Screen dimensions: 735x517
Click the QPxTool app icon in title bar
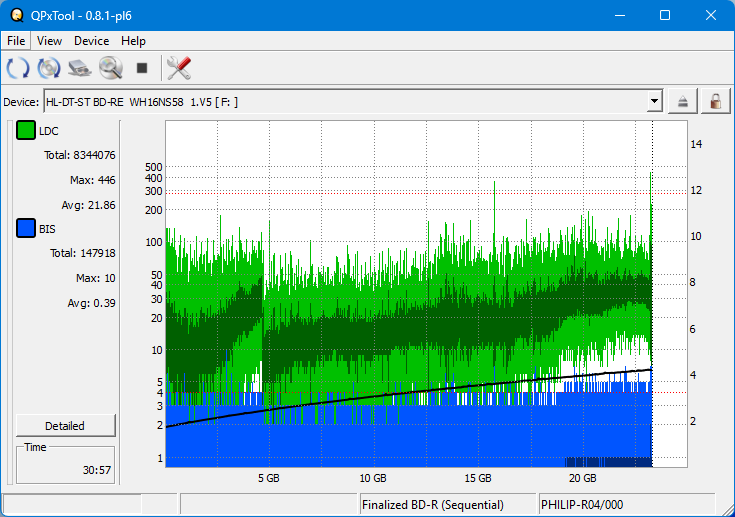pos(17,15)
